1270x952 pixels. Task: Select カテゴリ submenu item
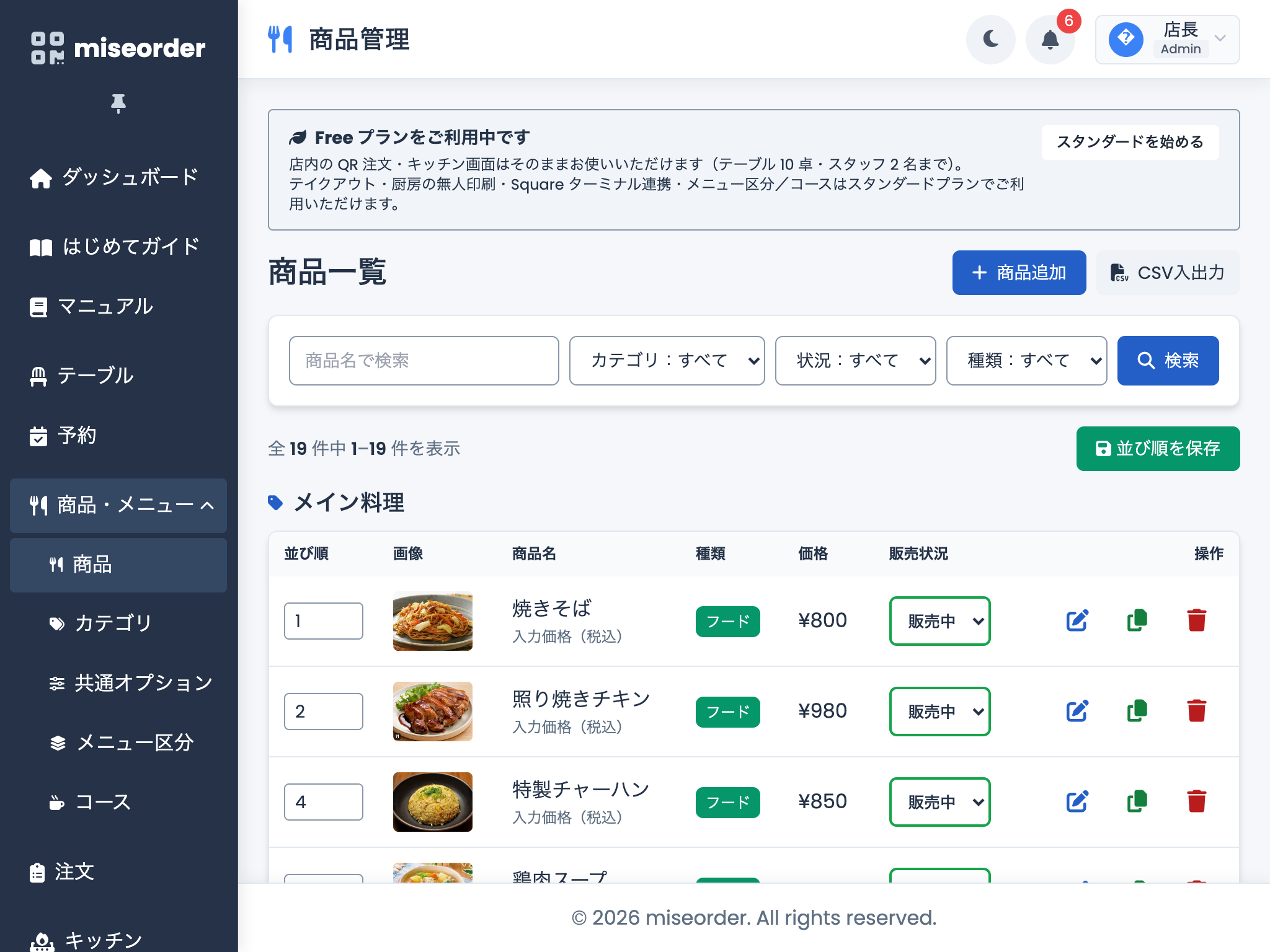point(118,624)
